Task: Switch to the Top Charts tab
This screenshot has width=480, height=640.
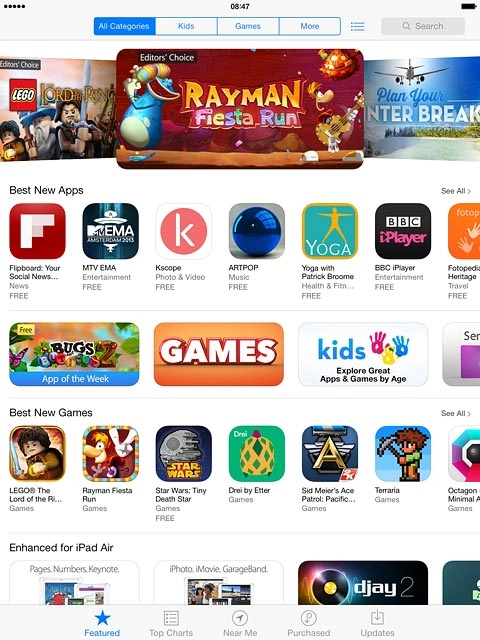Action: [171, 624]
